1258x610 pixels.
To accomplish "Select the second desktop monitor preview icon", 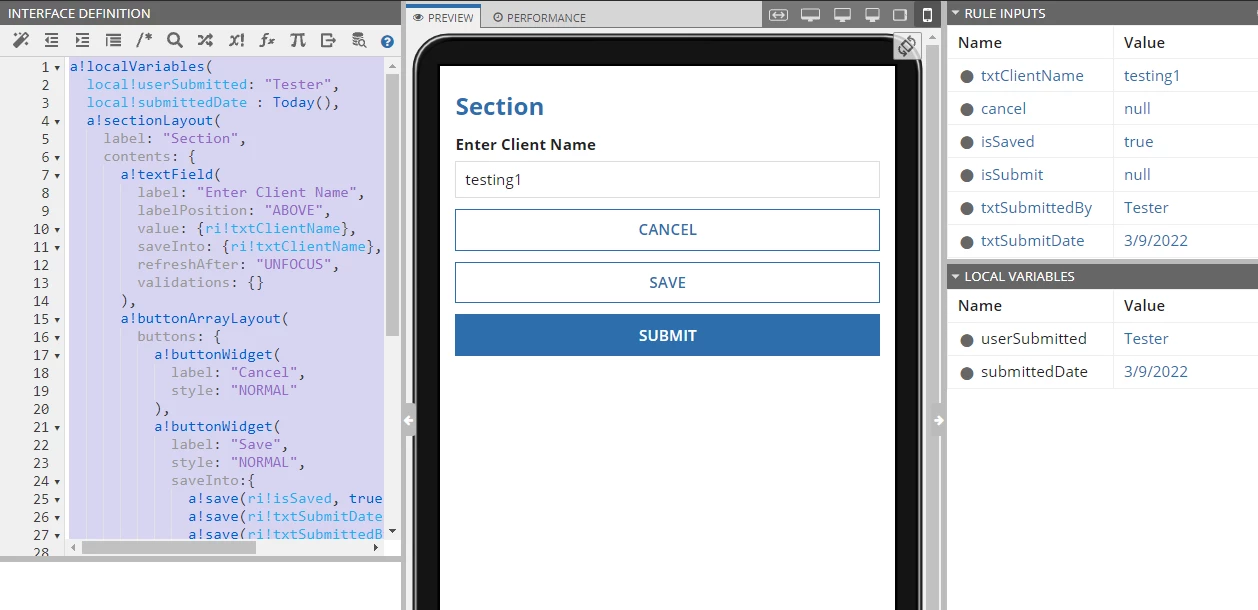I will [x=842, y=15].
